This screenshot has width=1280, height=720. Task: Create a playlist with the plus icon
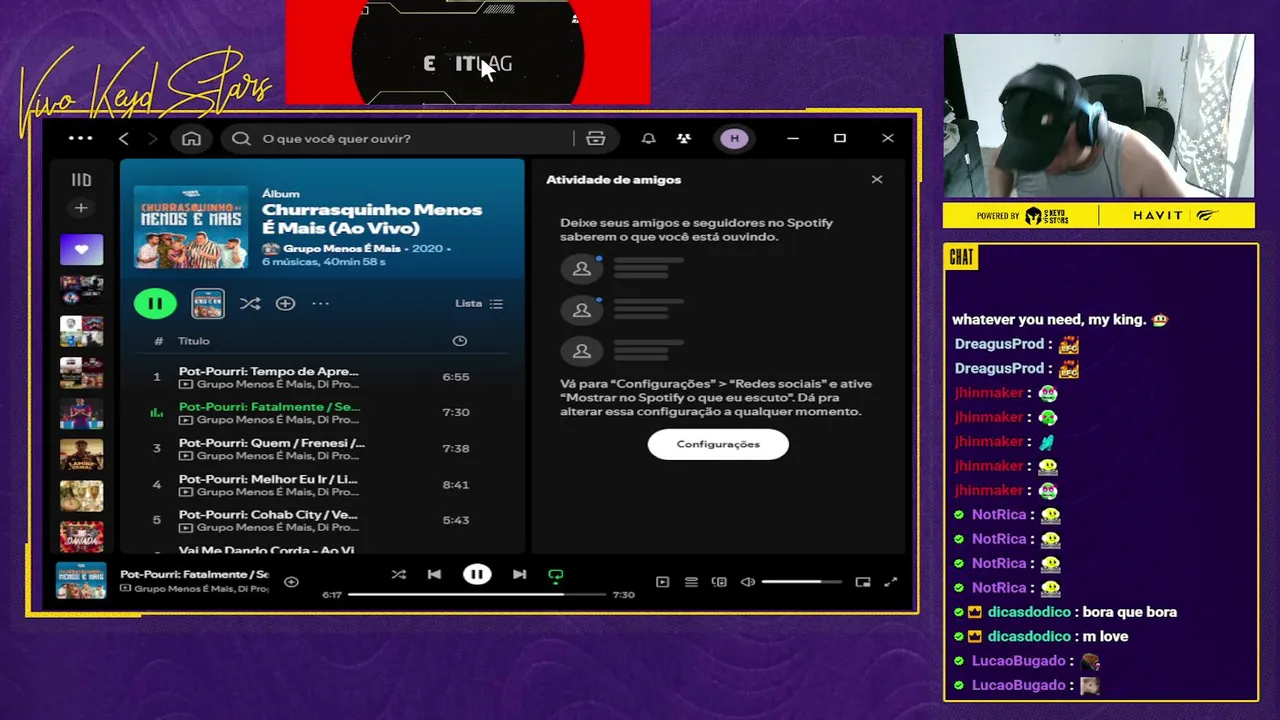coord(81,208)
